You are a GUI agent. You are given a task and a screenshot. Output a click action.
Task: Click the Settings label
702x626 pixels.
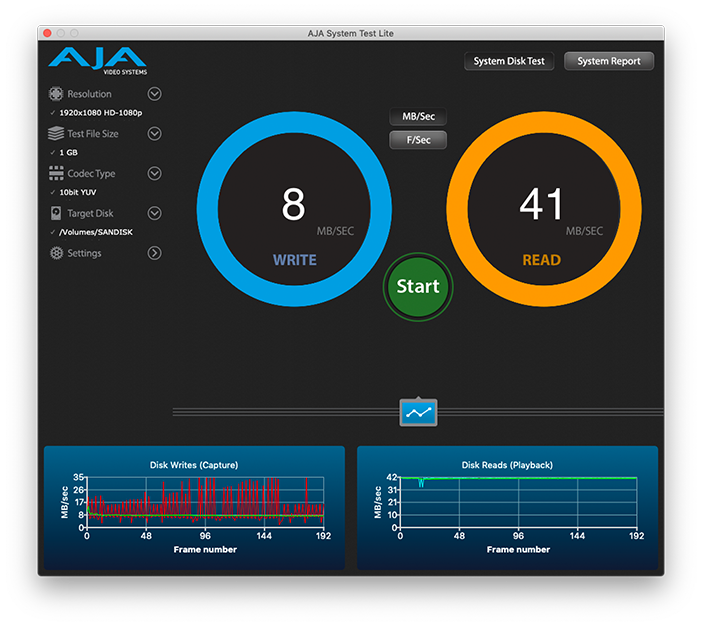pyautogui.click(x=84, y=253)
